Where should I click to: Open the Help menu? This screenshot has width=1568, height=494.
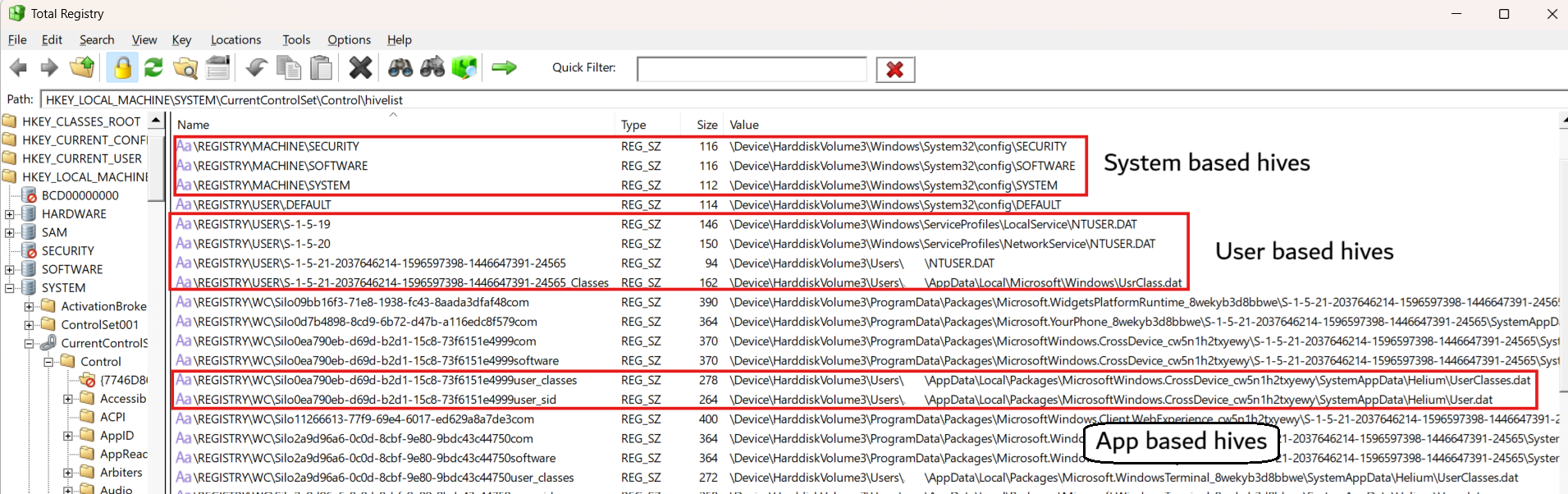tap(400, 39)
